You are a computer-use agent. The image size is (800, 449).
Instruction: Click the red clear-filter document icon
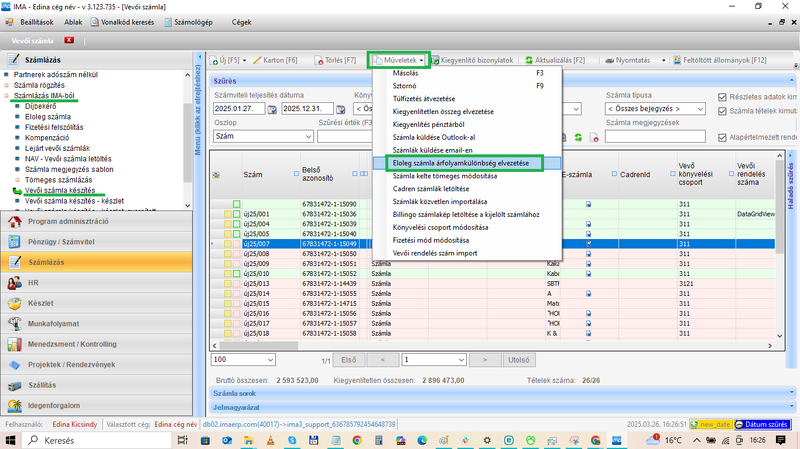point(594,137)
